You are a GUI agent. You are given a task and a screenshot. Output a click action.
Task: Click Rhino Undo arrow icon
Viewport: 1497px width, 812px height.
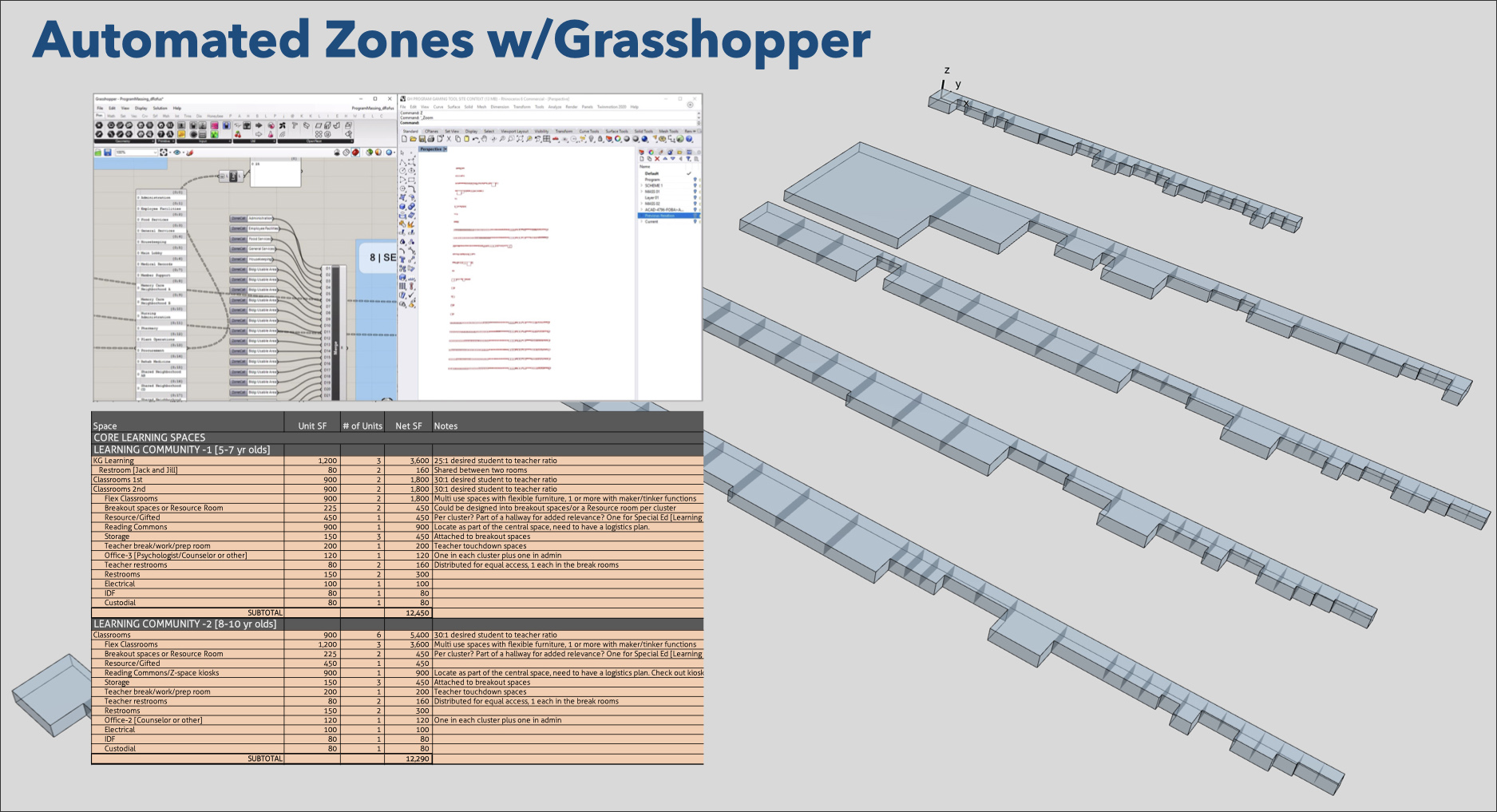475,139
